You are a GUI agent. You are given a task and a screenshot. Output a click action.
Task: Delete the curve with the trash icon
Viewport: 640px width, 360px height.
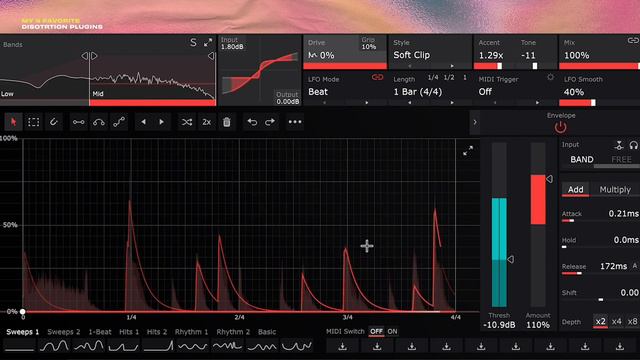pos(227,122)
